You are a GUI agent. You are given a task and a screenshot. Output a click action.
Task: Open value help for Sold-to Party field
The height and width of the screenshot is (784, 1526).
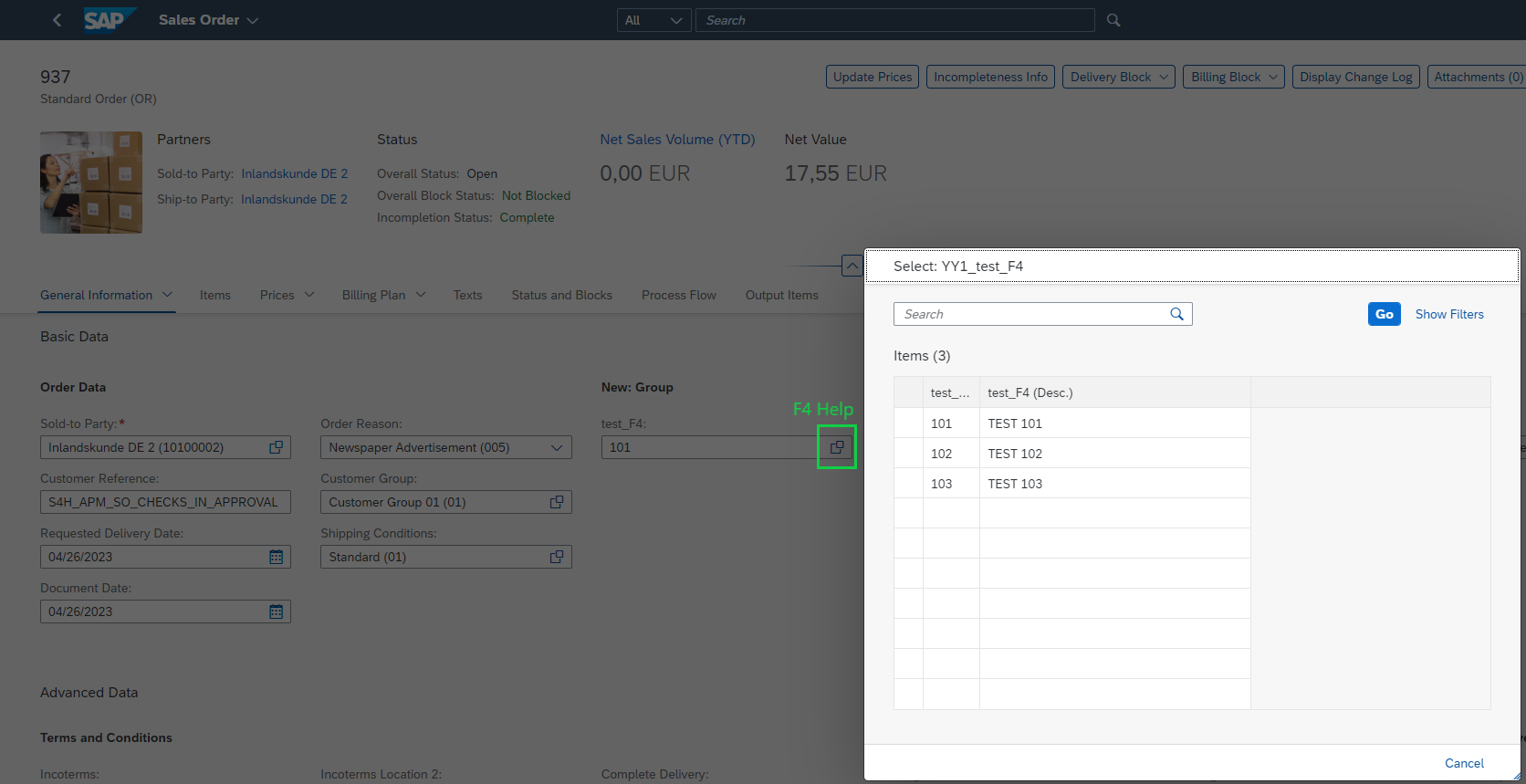277,447
